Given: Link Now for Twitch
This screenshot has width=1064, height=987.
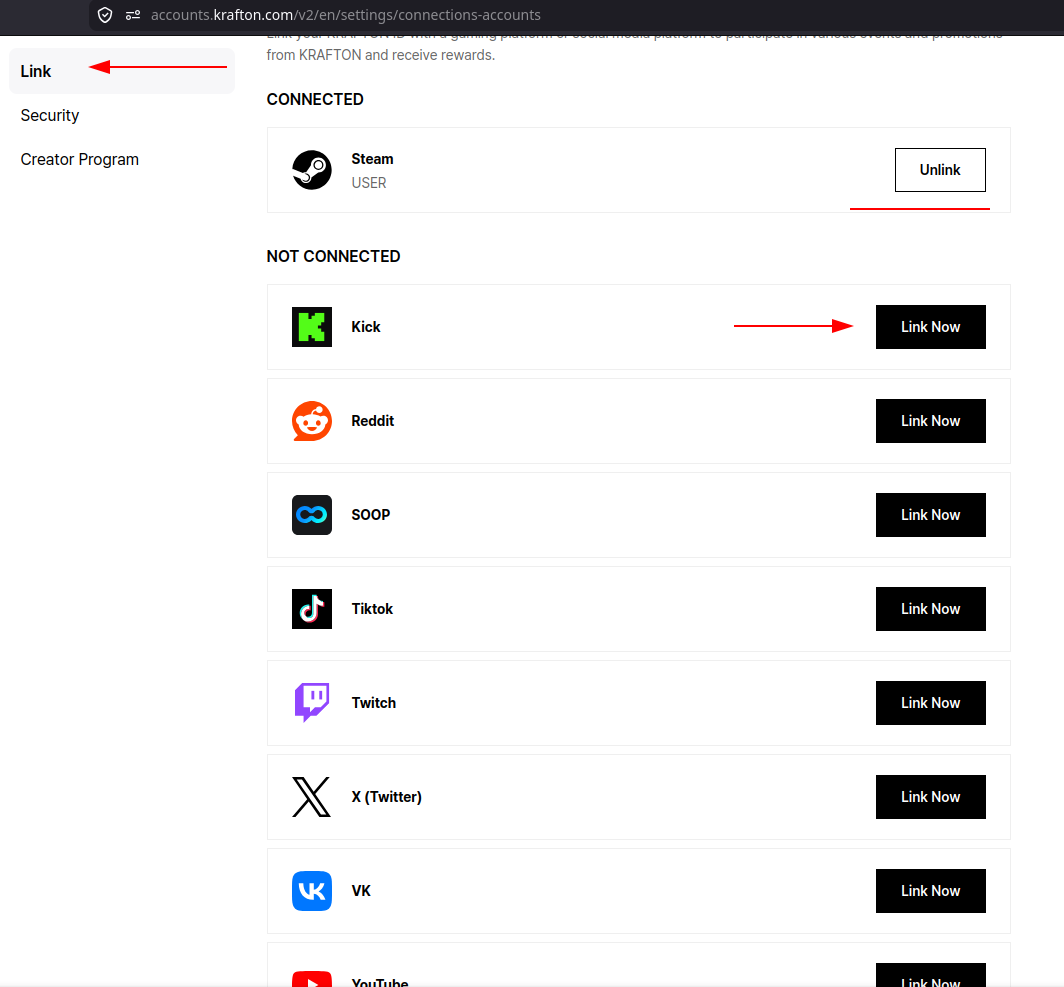Looking at the screenshot, I should click(x=930, y=703).
